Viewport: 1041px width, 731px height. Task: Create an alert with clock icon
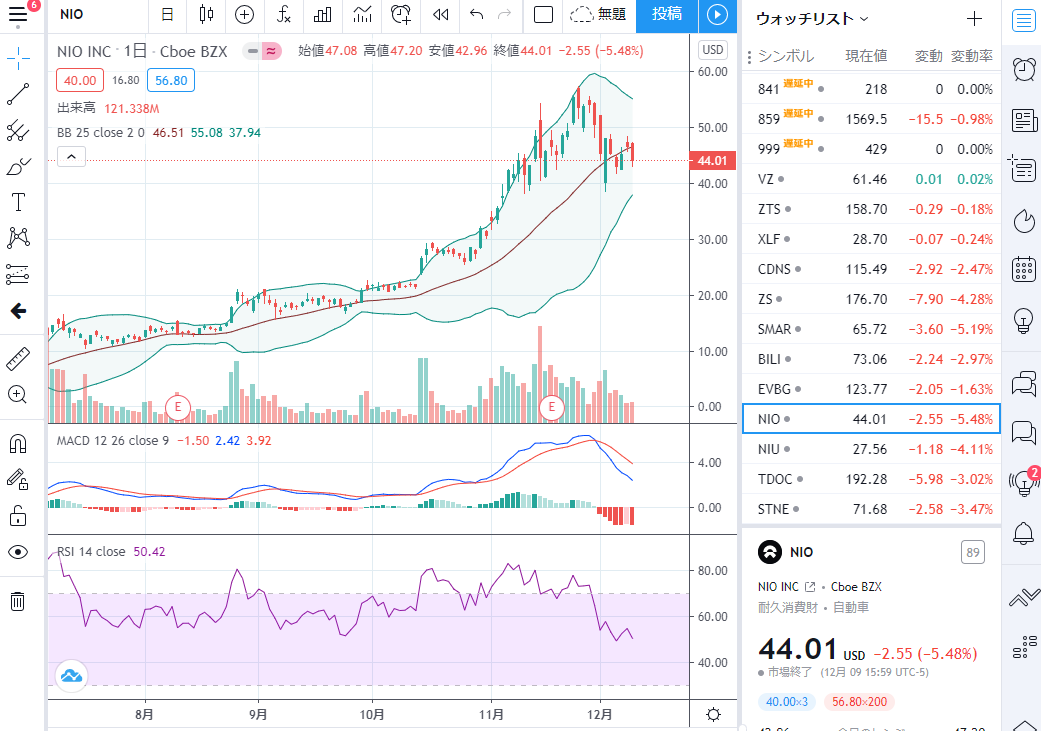pos(401,15)
